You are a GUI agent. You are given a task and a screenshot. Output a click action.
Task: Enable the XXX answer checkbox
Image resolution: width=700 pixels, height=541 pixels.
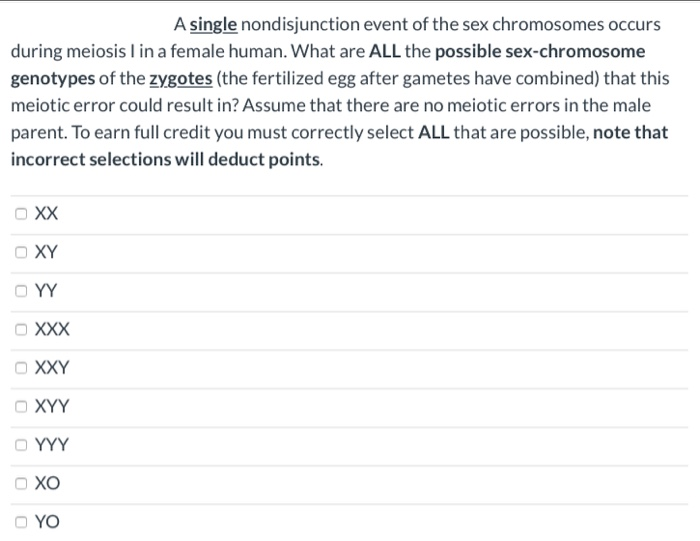point(21,329)
